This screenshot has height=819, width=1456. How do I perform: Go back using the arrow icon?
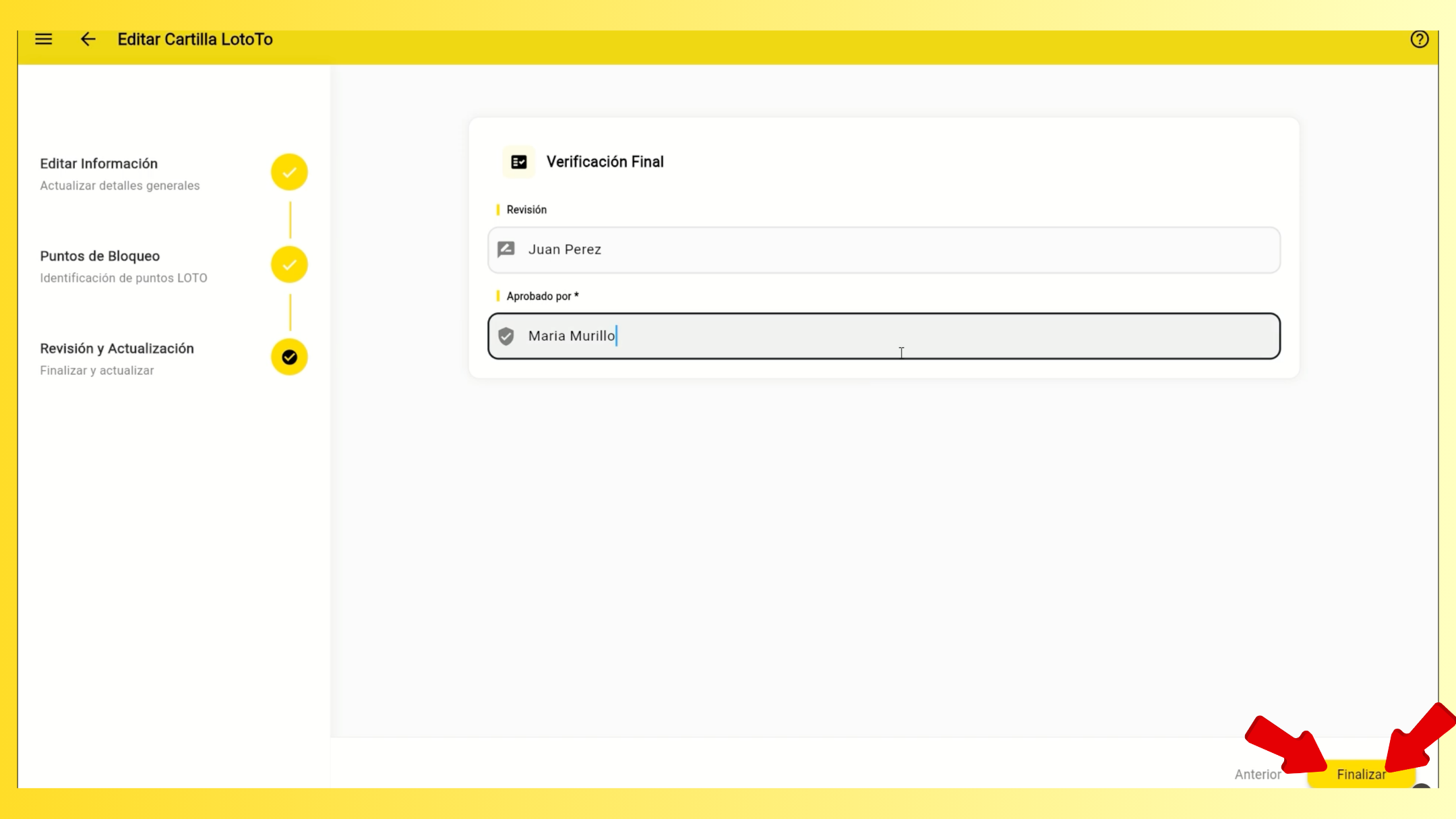point(88,39)
